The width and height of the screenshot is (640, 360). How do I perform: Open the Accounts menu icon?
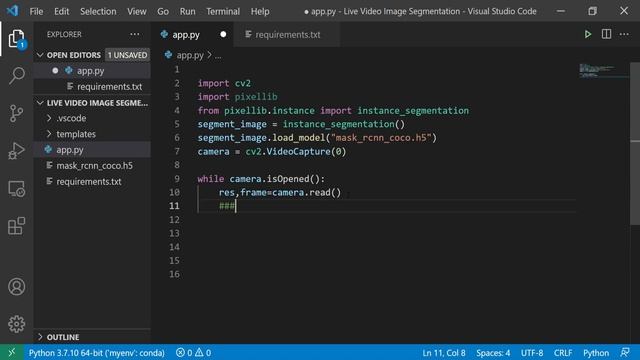pos(16,287)
